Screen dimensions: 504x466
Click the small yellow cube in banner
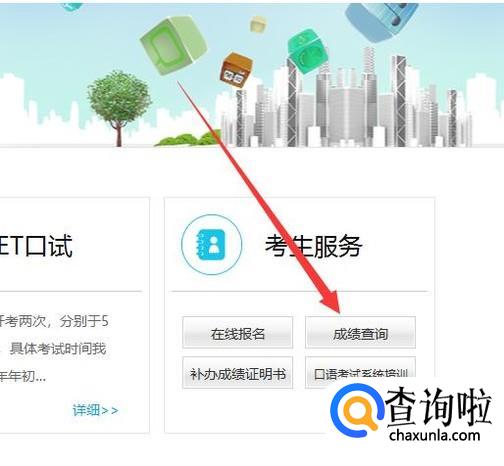[258, 24]
